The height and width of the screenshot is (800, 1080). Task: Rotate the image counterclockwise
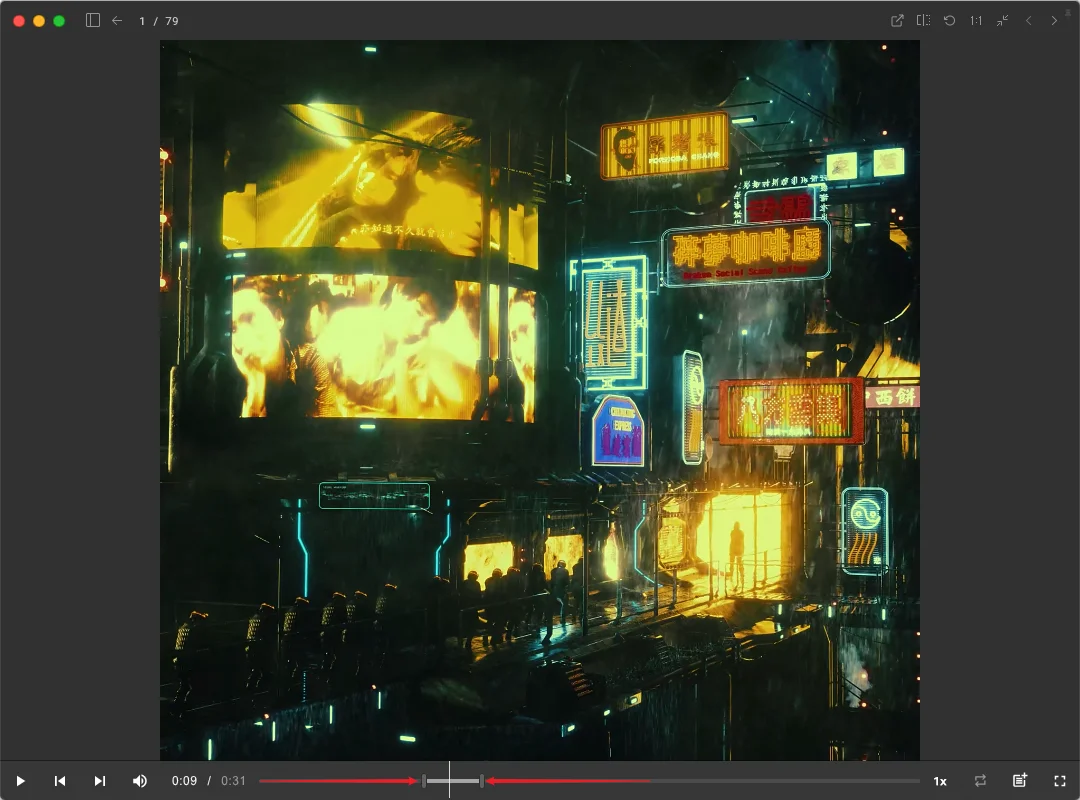coord(949,20)
